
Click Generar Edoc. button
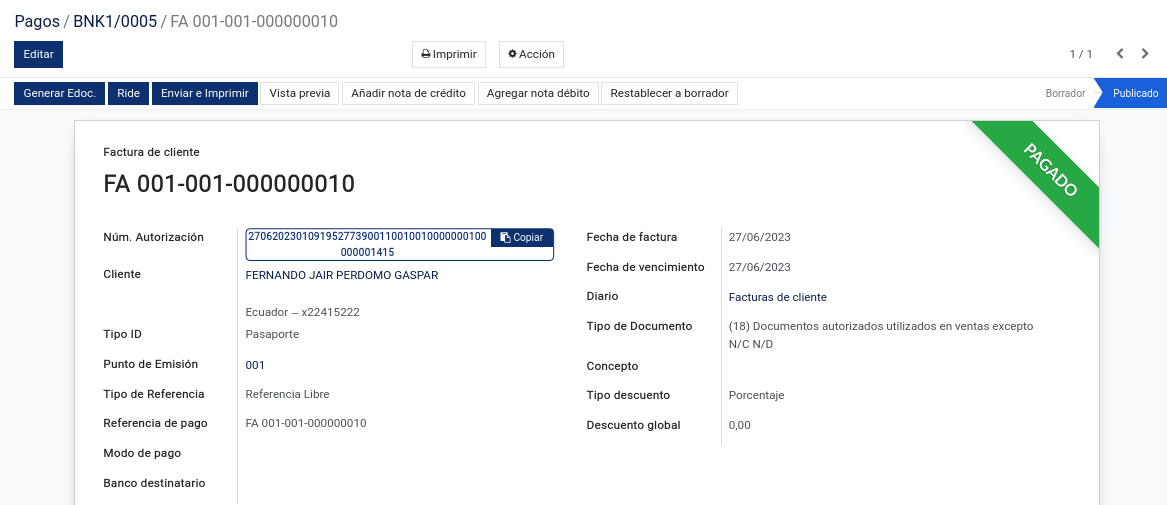tap(60, 94)
